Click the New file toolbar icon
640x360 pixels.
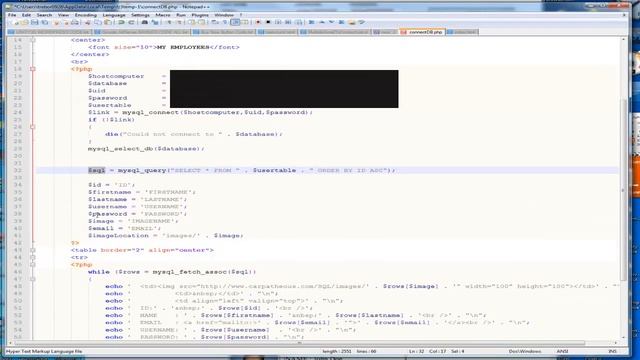(x=16, y=22)
